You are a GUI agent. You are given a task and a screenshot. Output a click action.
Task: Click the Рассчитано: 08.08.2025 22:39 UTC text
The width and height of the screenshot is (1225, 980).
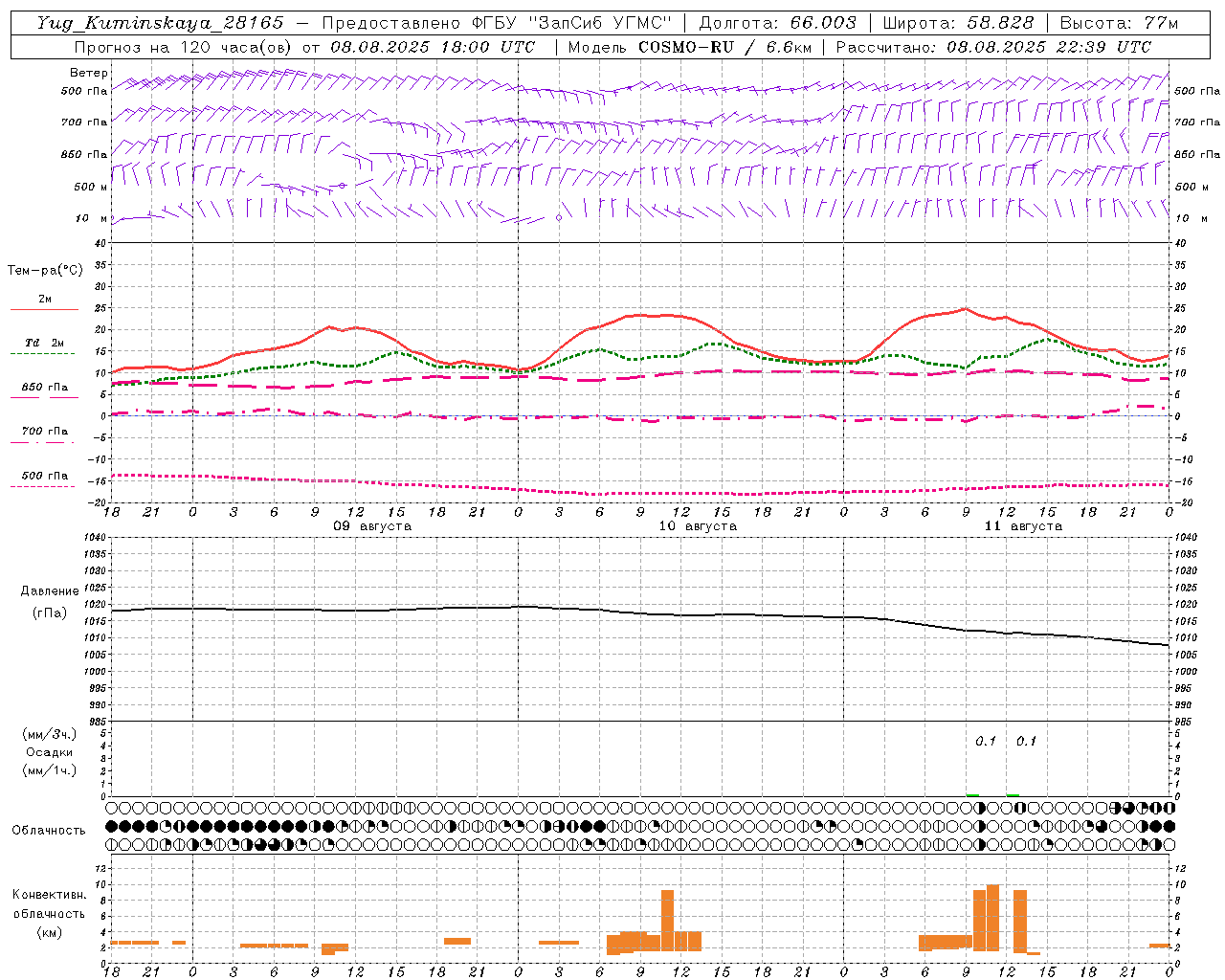click(993, 47)
